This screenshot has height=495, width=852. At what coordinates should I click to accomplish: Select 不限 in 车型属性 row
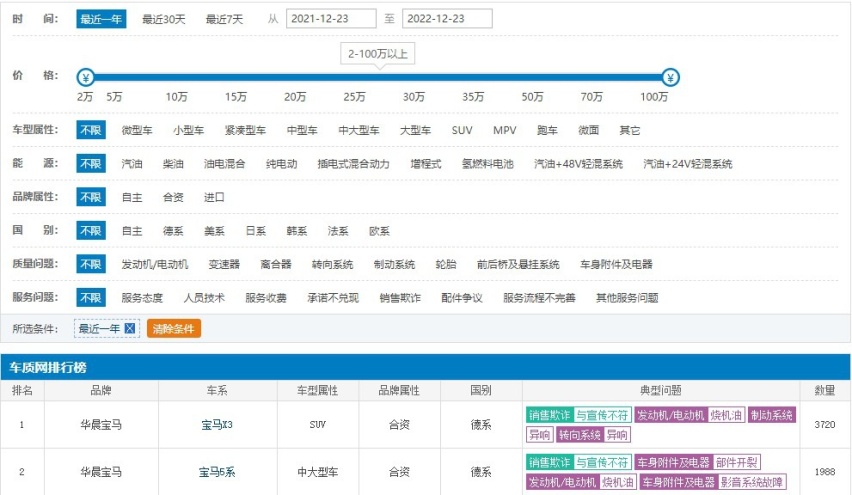91,130
